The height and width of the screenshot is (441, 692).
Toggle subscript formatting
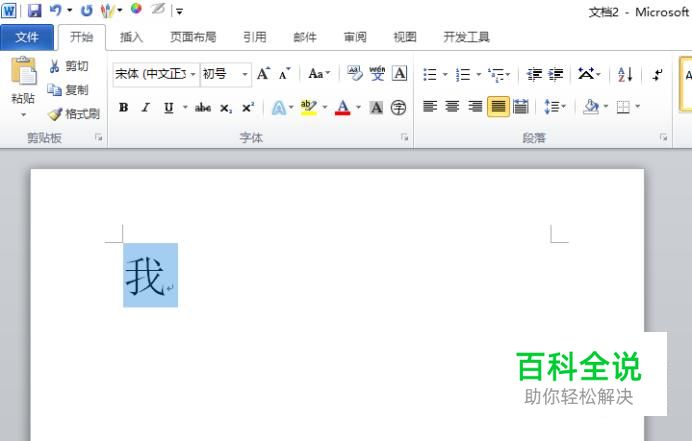226,108
